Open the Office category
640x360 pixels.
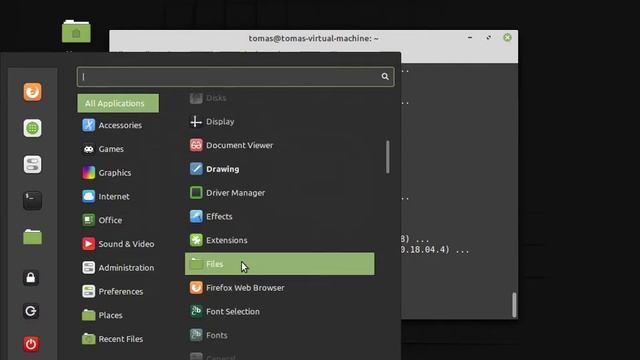pos(118,220)
